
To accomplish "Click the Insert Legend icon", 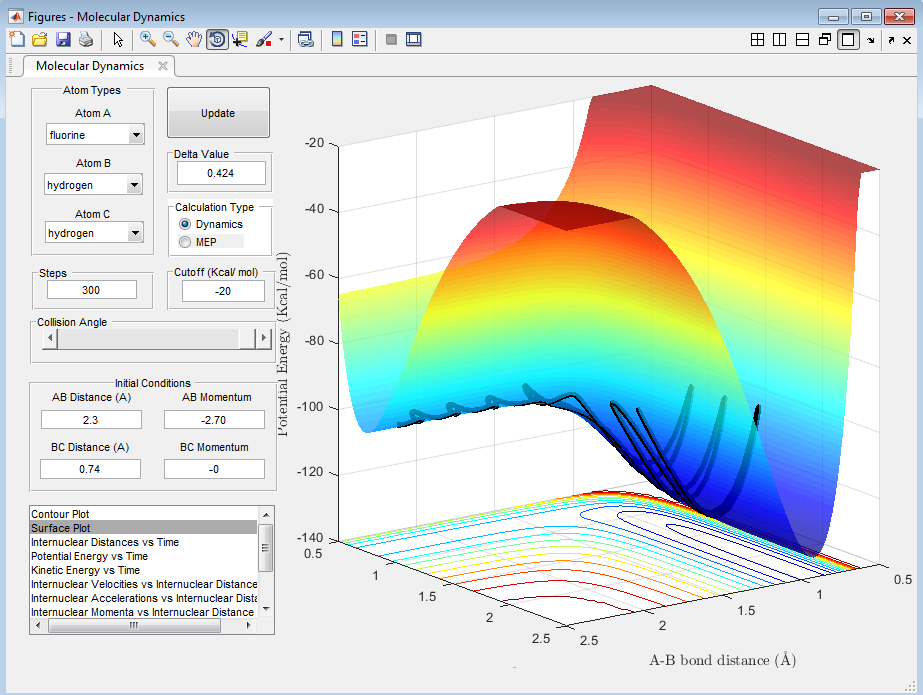I will point(360,39).
